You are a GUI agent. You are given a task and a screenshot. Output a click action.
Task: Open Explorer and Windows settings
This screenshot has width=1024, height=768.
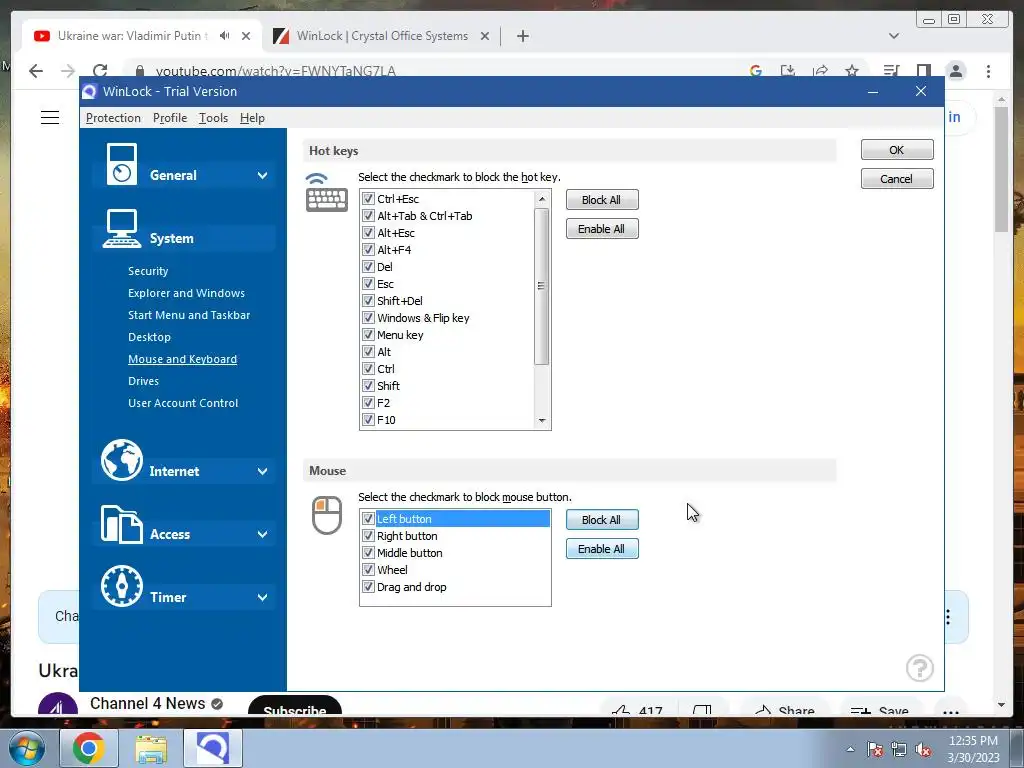[186, 293]
